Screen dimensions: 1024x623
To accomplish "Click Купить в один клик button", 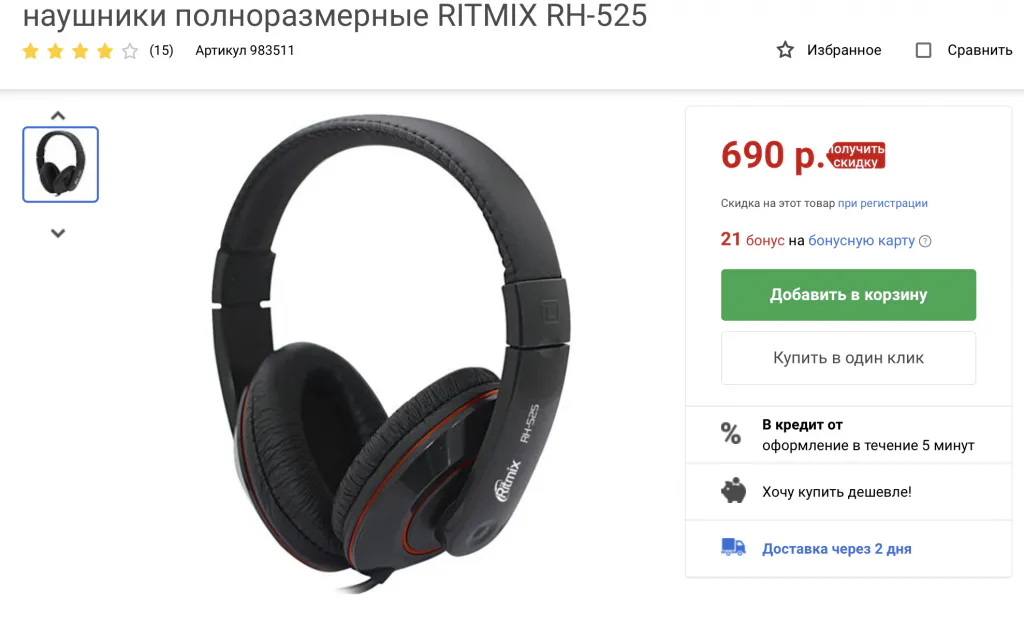I will (848, 358).
